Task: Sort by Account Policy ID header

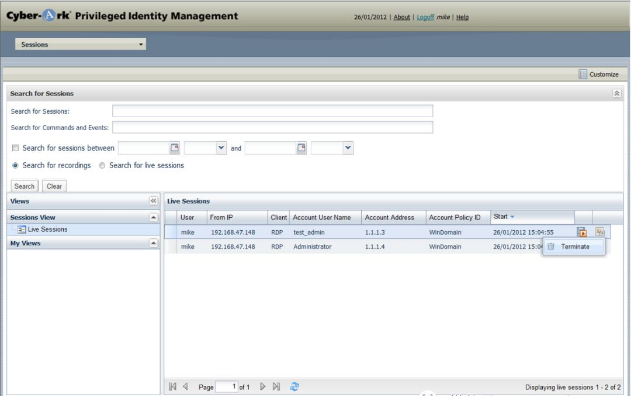Action: click(458, 217)
